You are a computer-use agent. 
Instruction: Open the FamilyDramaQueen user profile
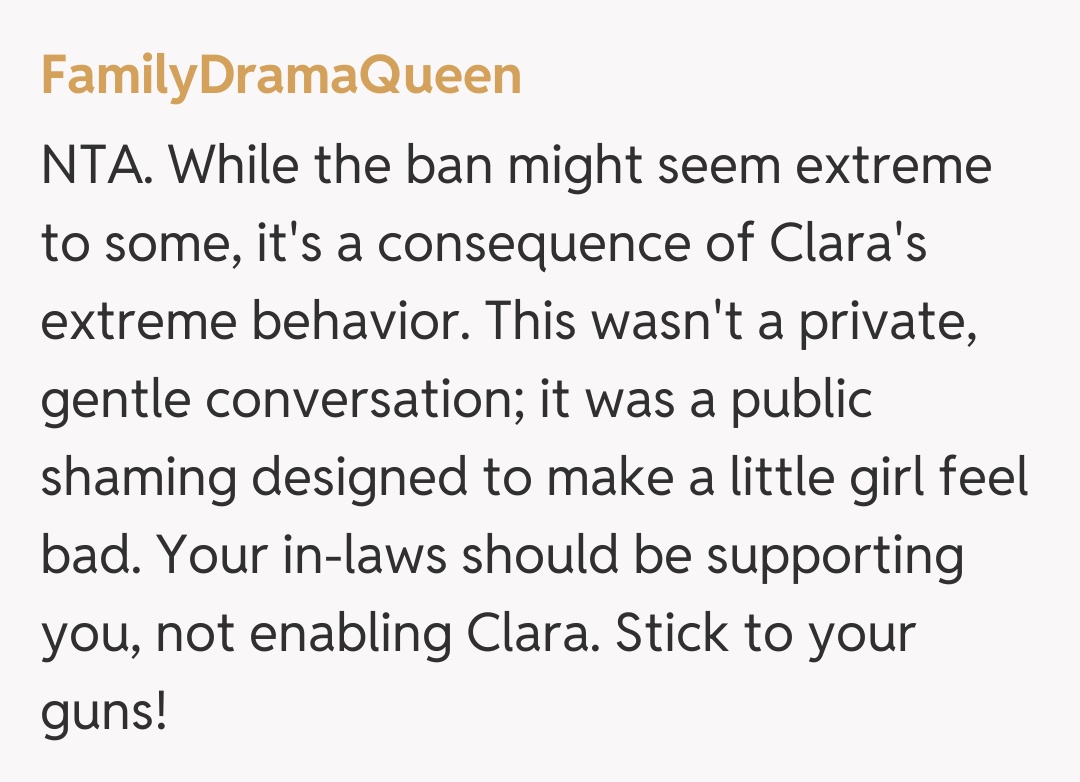281,77
